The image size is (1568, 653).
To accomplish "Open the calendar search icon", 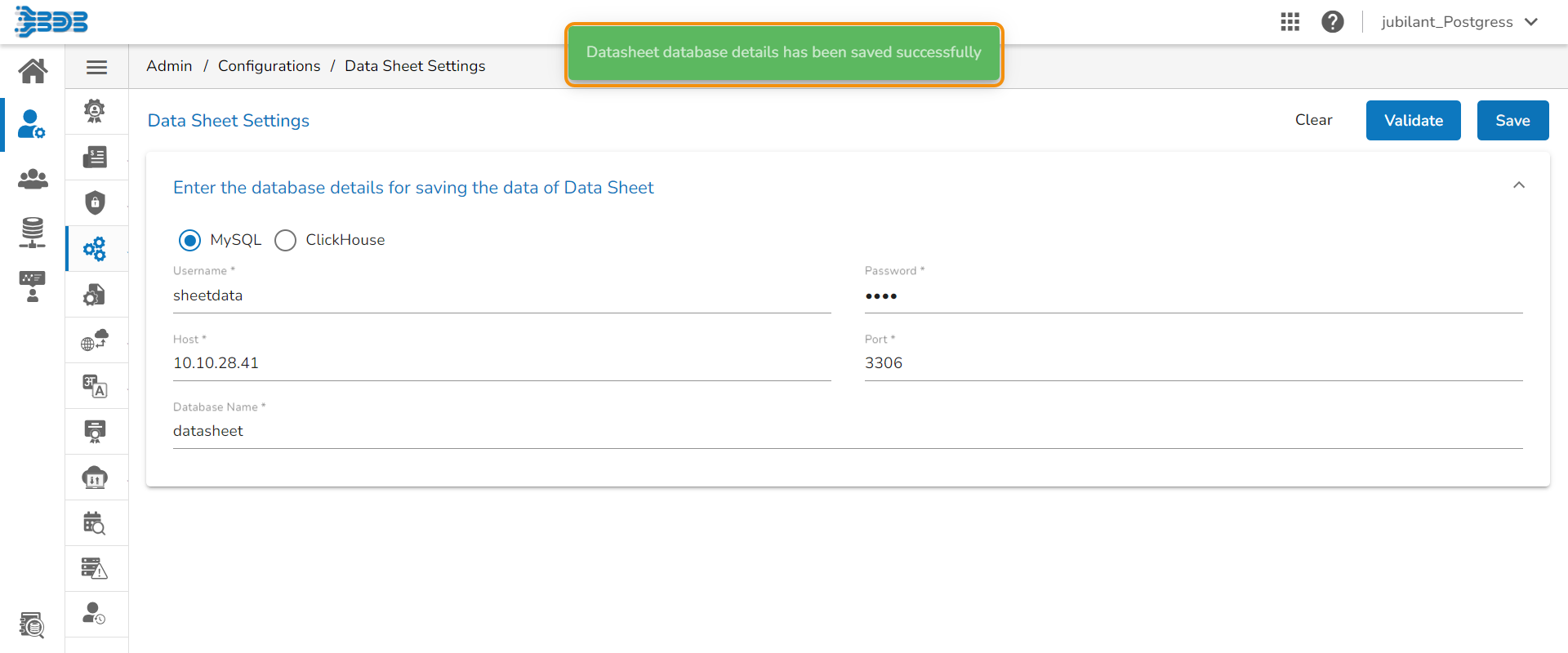I will 96,522.
